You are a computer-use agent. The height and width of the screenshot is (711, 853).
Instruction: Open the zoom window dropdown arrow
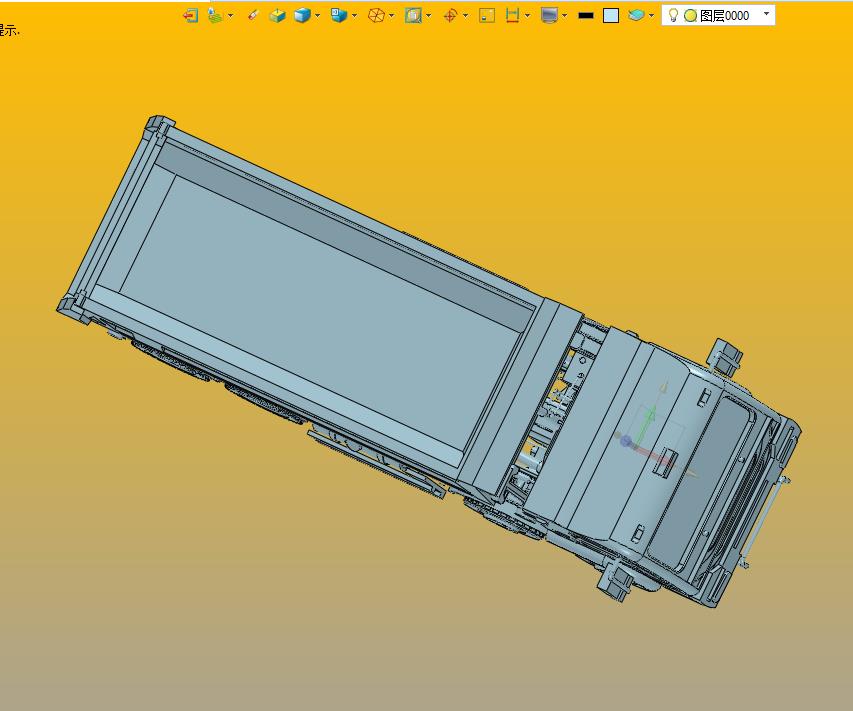pos(429,16)
